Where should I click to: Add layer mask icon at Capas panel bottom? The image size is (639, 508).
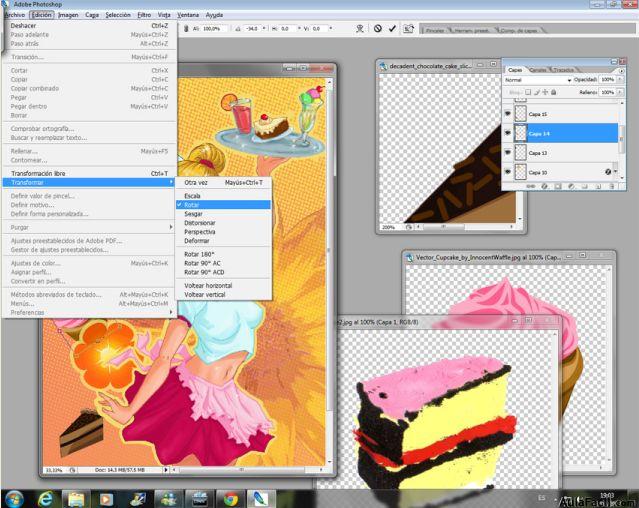click(558, 186)
